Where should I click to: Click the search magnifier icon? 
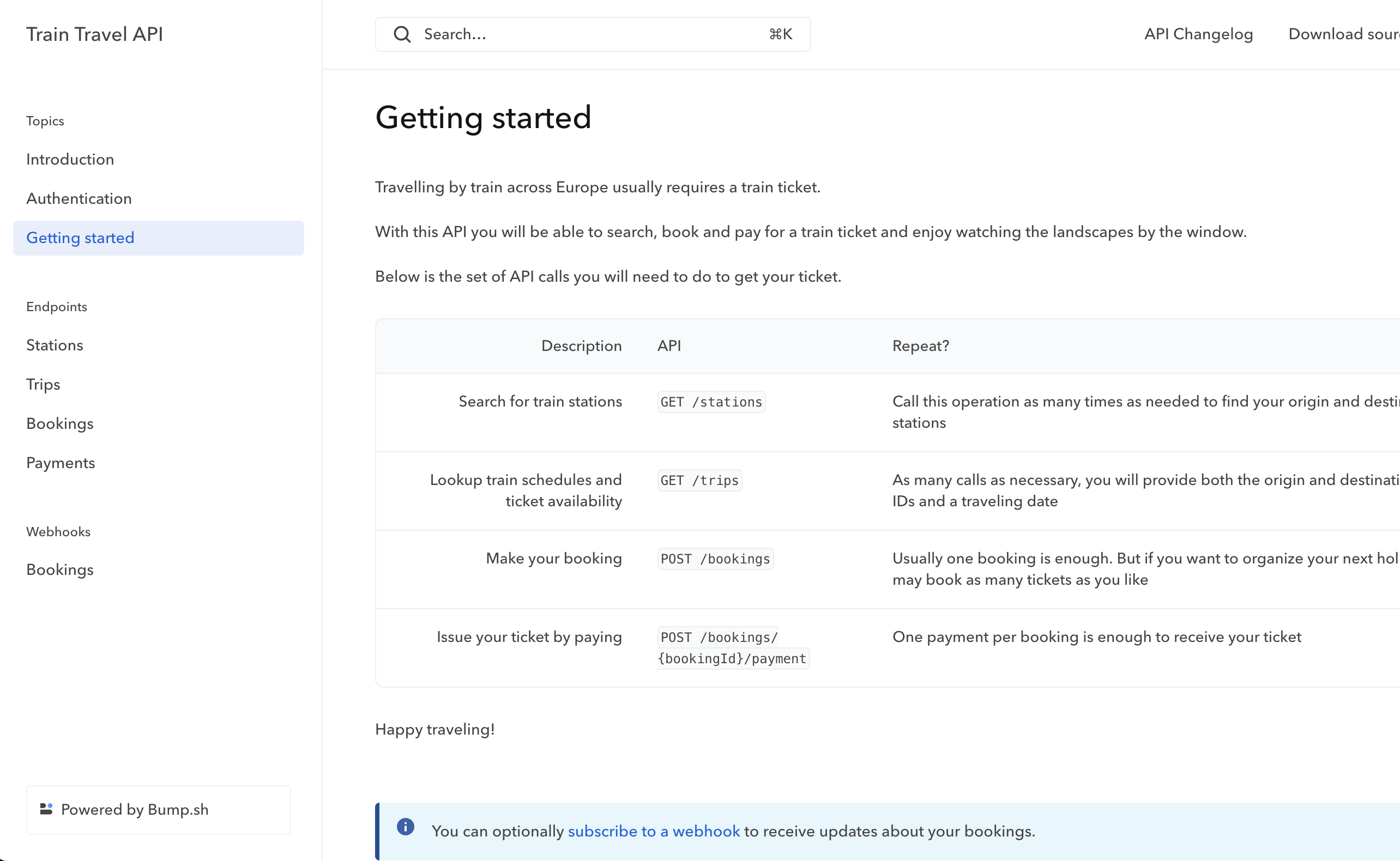(402, 34)
